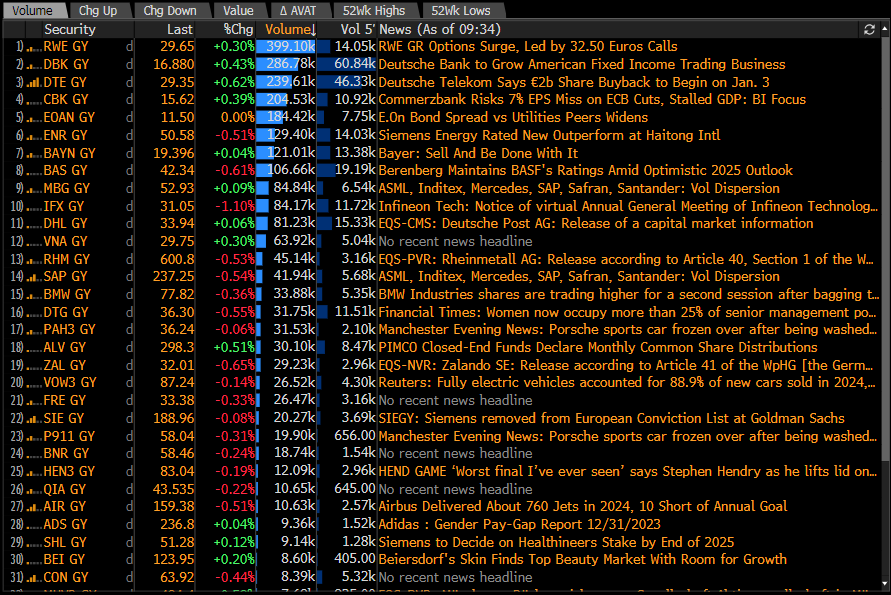Click the 'd' delayed marker on RWE GY row

pyautogui.click(x=130, y=47)
